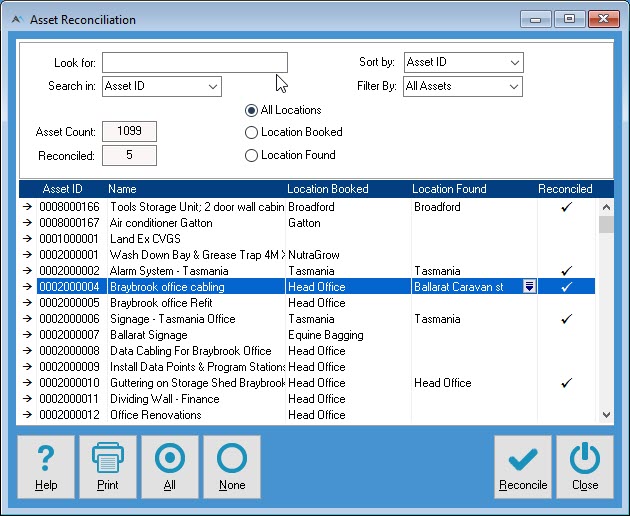This screenshot has width=630, height=516.
Task: Close the window using the power icon
Action: pyautogui.click(x=585, y=466)
